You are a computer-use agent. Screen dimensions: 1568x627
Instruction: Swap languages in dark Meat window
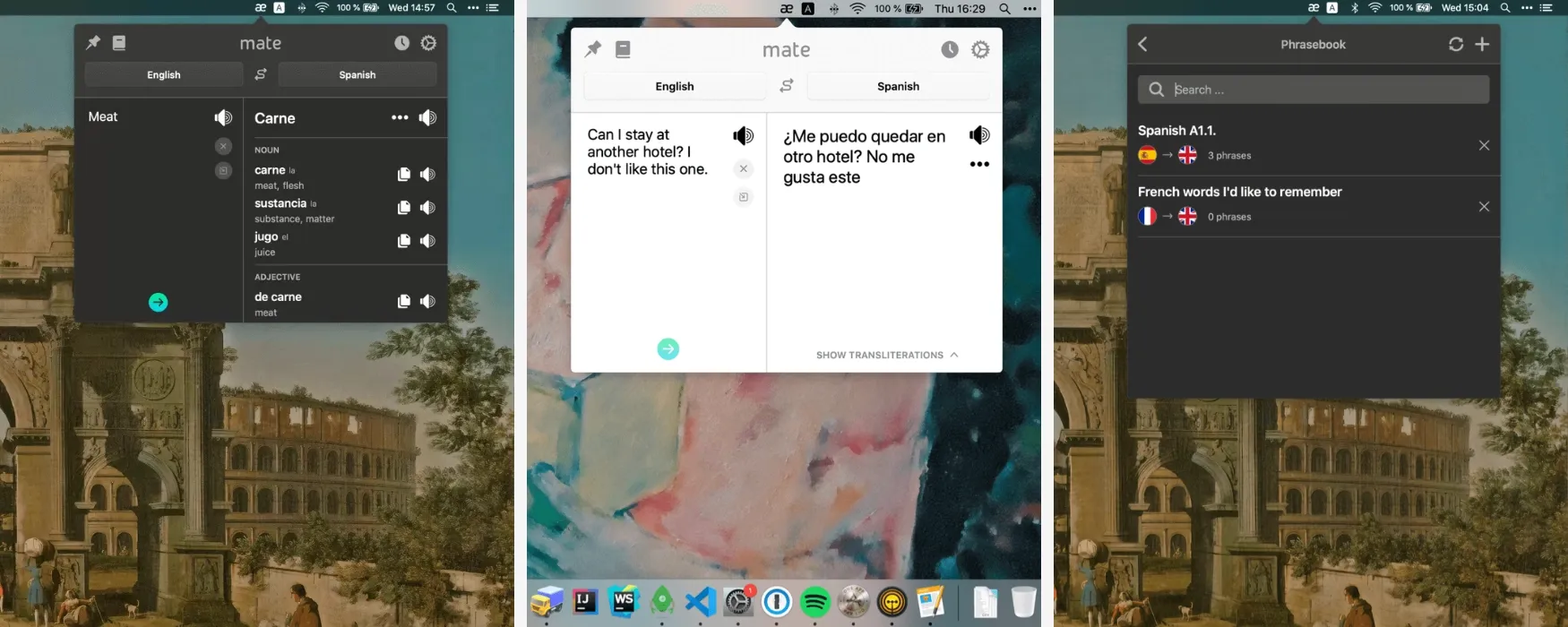(261, 74)
